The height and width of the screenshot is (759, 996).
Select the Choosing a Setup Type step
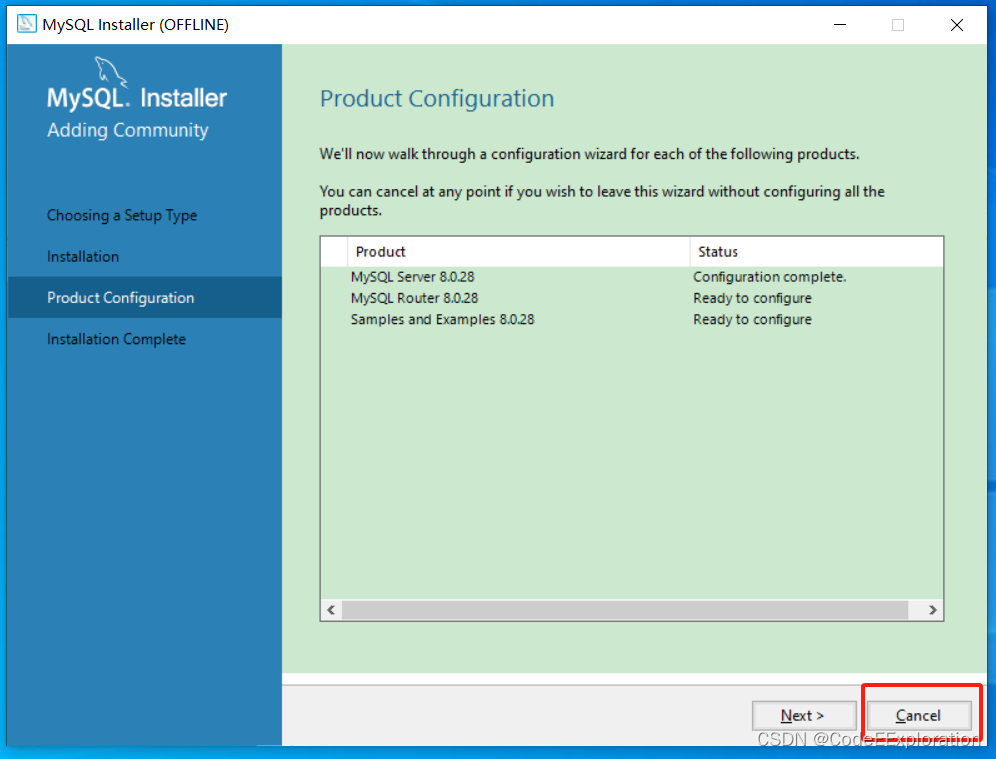[122, 215]
